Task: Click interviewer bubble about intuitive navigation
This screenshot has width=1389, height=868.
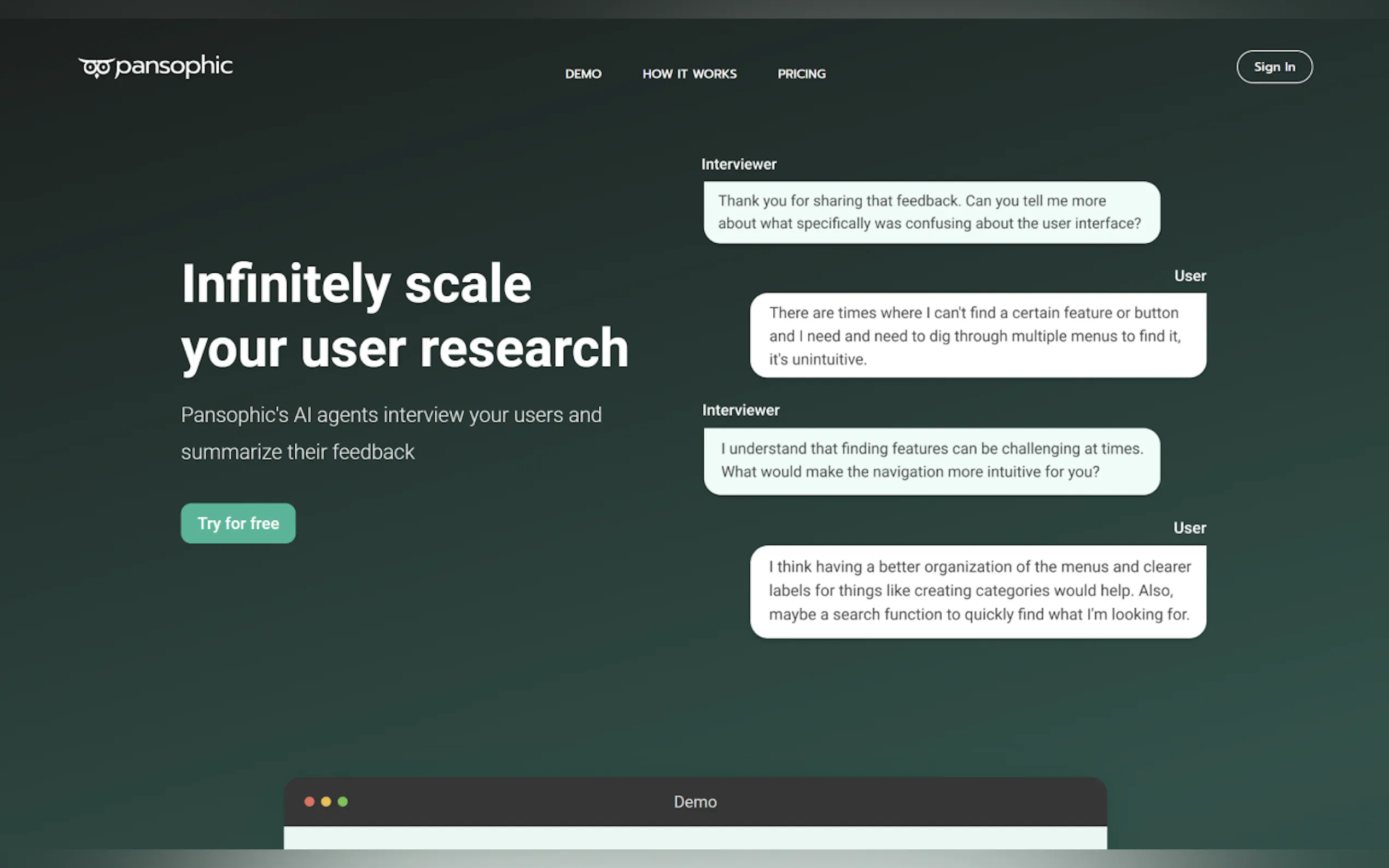Action: (931, 460)
